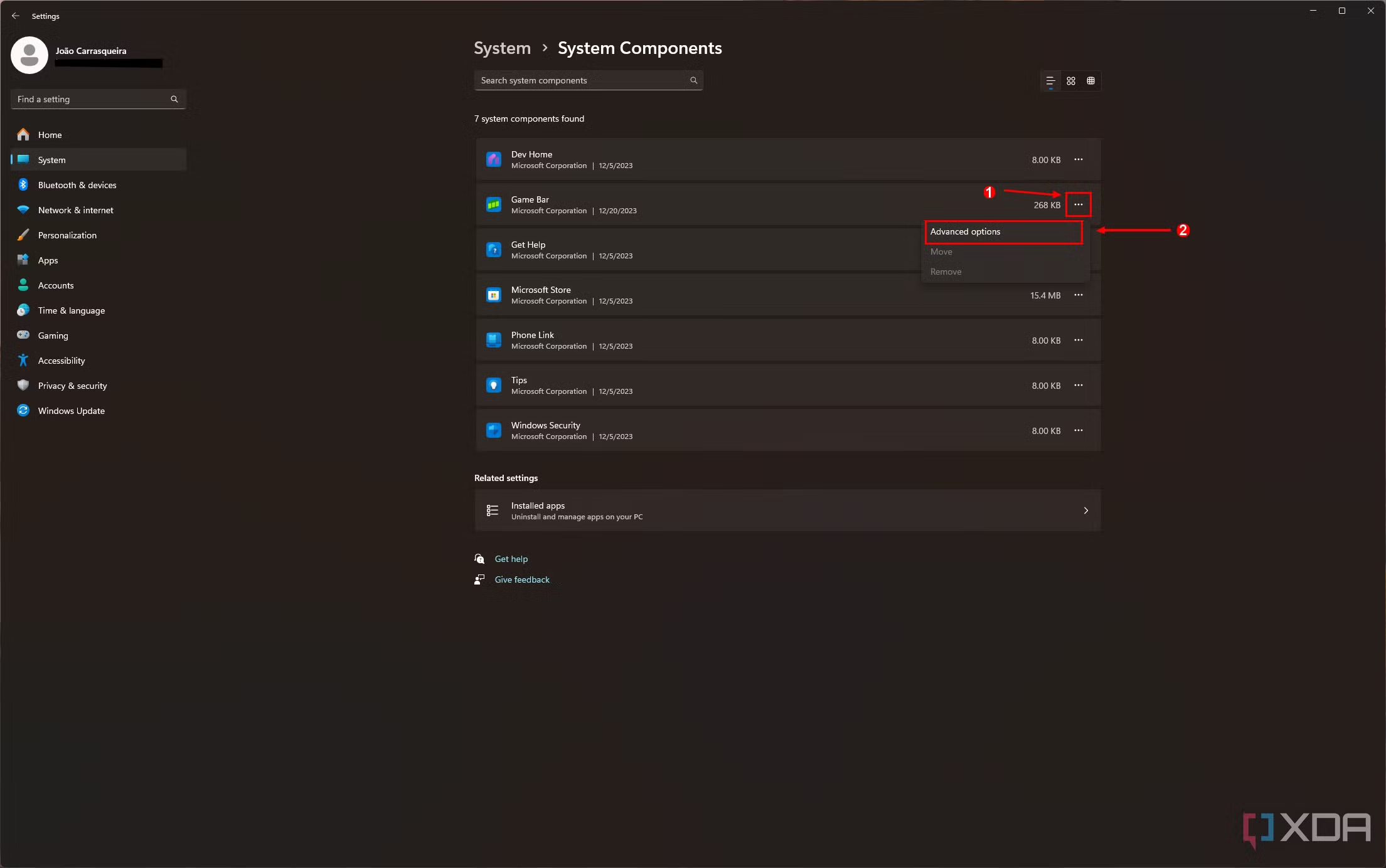Expand the Installed apps chevron

[x=1086, y=511]
